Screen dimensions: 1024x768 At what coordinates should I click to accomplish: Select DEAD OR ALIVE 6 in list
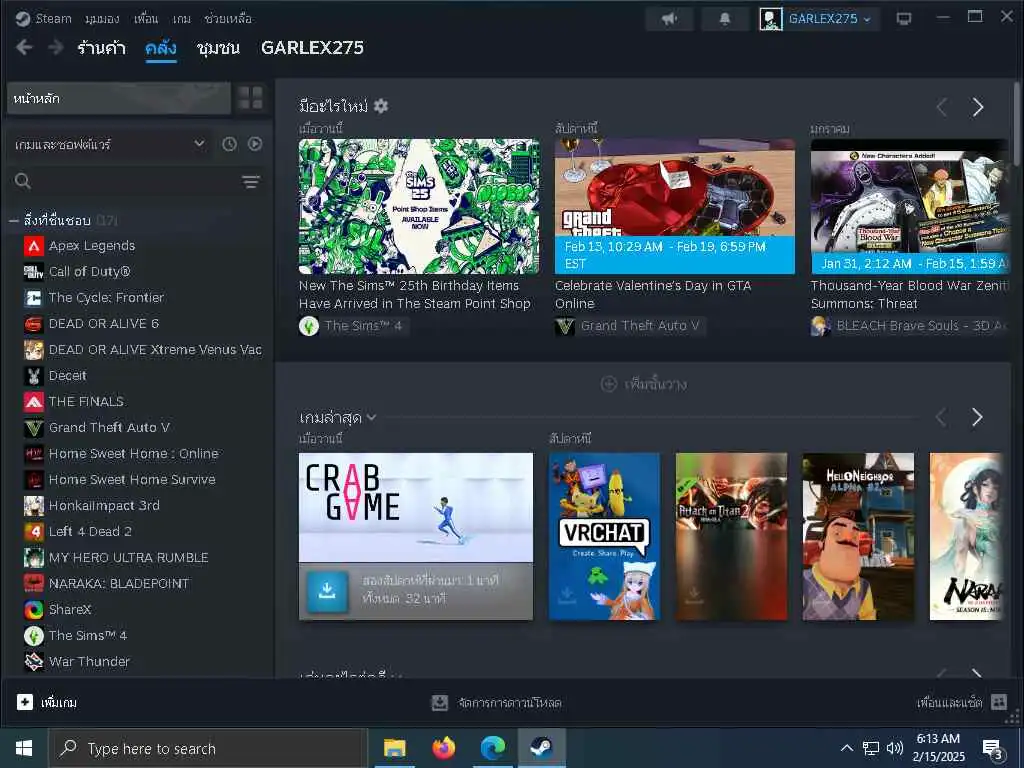pyautogui.click(x=104, y=324)
